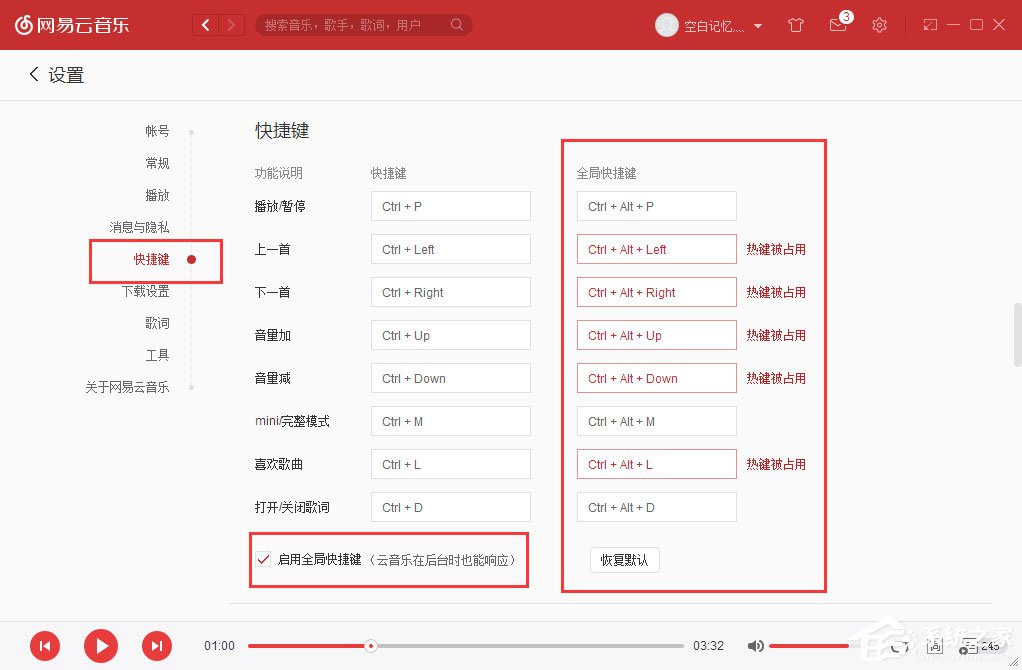Toggle the play mode loop icon
The width and height of the screenshot is (1022, 670).
899,646
